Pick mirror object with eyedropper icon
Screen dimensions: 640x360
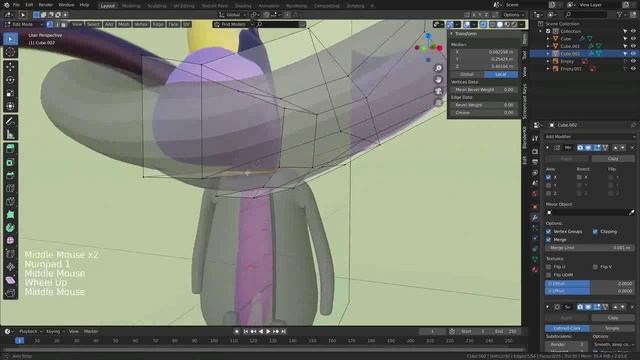pyautogui.click(x=631, y=212)
